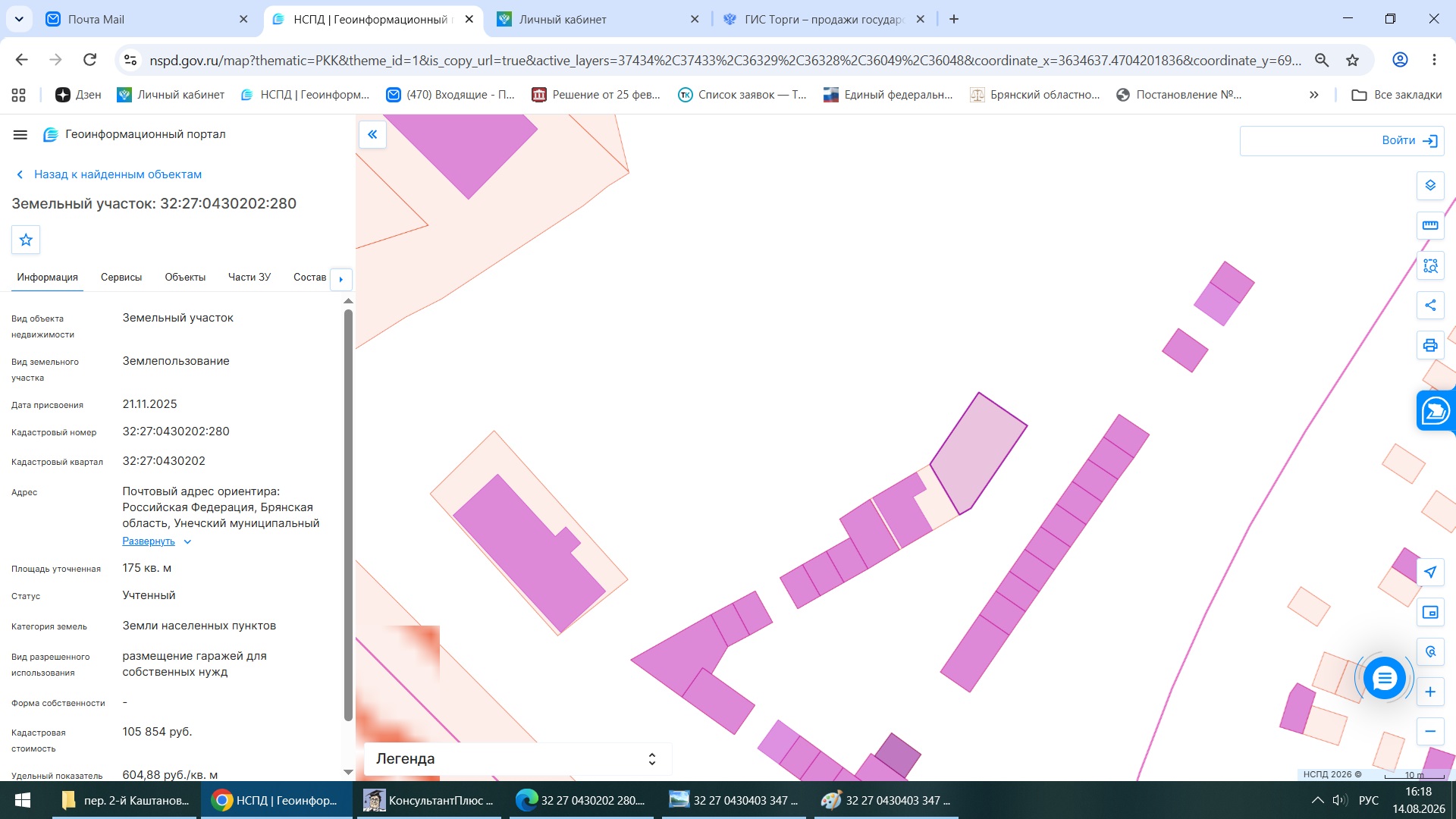
Task: Open the taskbar clock showing 16:18
Action: [1418, 800]
